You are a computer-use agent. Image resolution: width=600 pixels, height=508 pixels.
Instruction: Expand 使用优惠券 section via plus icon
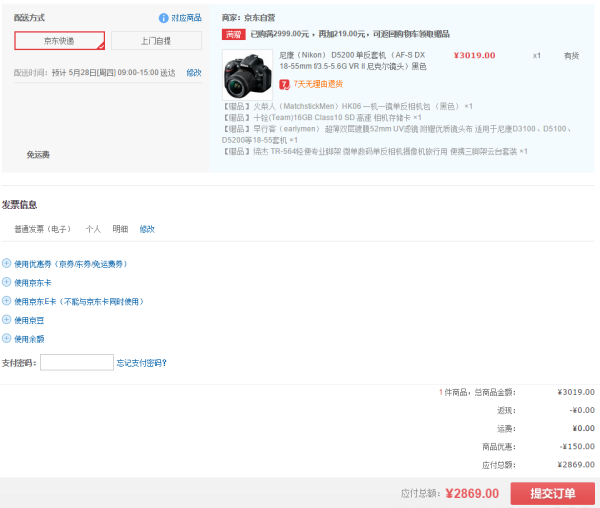7,263
